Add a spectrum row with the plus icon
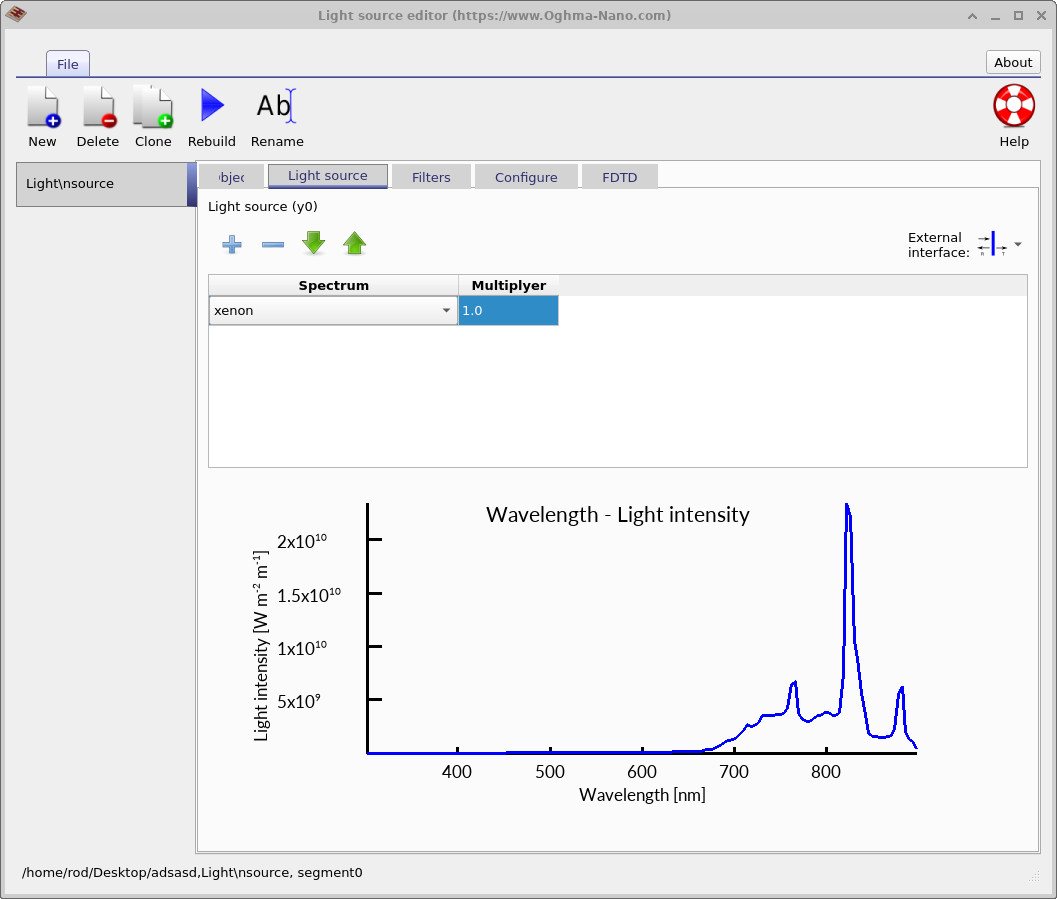Screen dimensions: 1057x899 coord(232,244)
